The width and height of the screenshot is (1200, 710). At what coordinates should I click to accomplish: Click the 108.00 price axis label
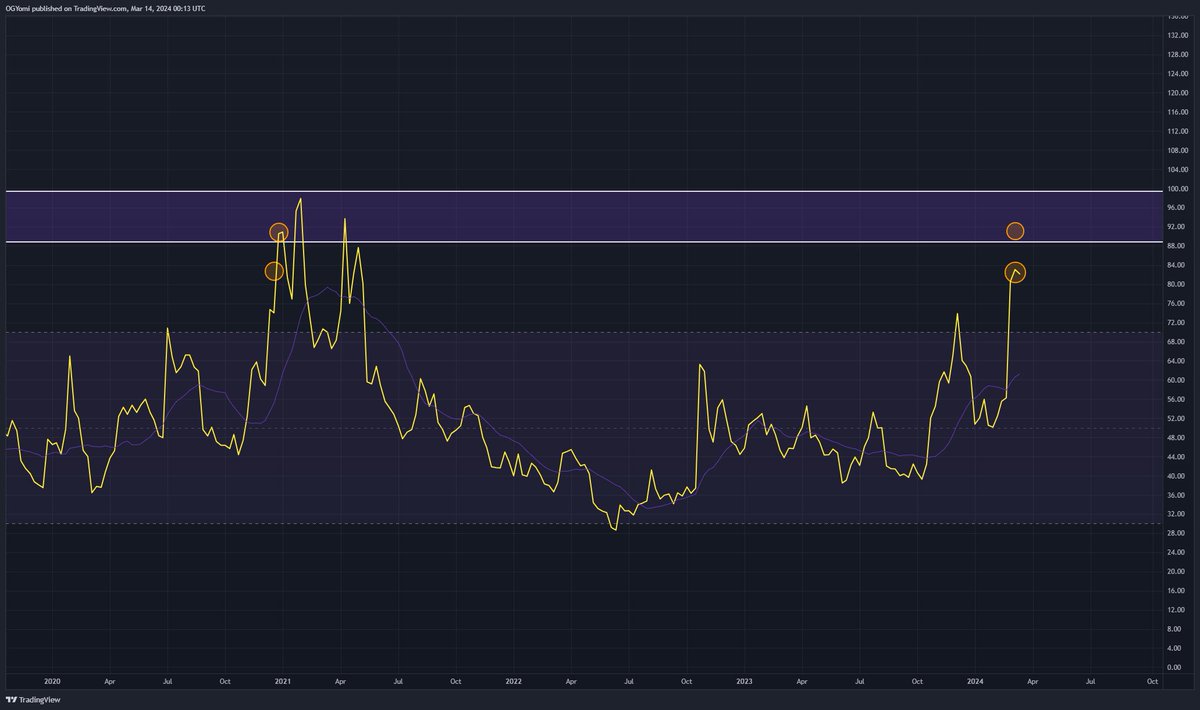coord(1176,150)
